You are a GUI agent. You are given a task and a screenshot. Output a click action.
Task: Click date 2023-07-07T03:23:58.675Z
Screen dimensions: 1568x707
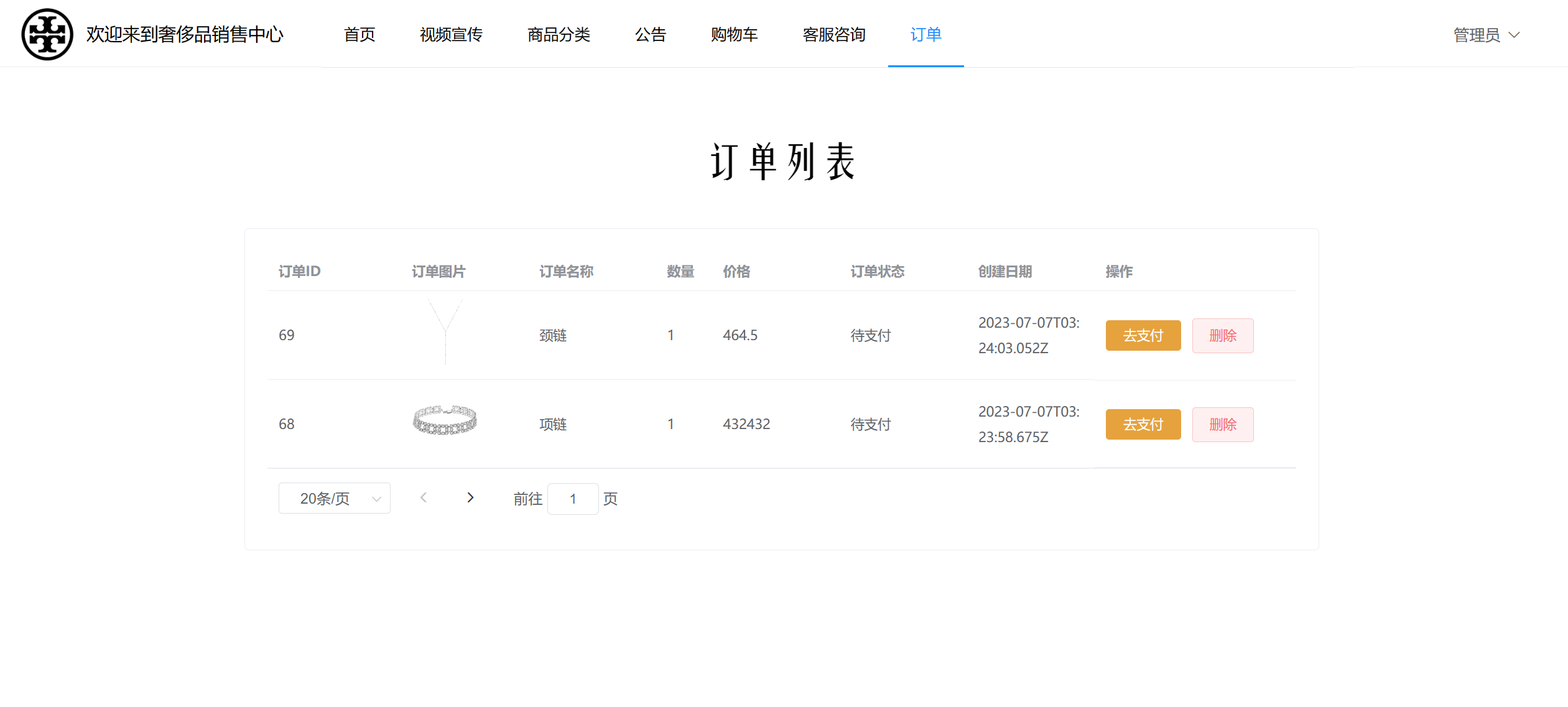pyautogui.click(x=1029, y=425)
